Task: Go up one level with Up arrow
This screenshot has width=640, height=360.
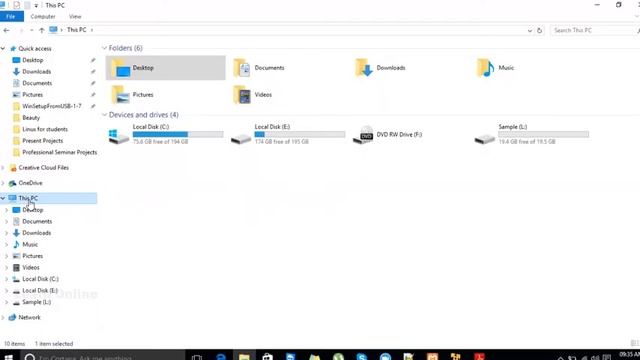Action: pyautogui.click(x=42, y=30)
